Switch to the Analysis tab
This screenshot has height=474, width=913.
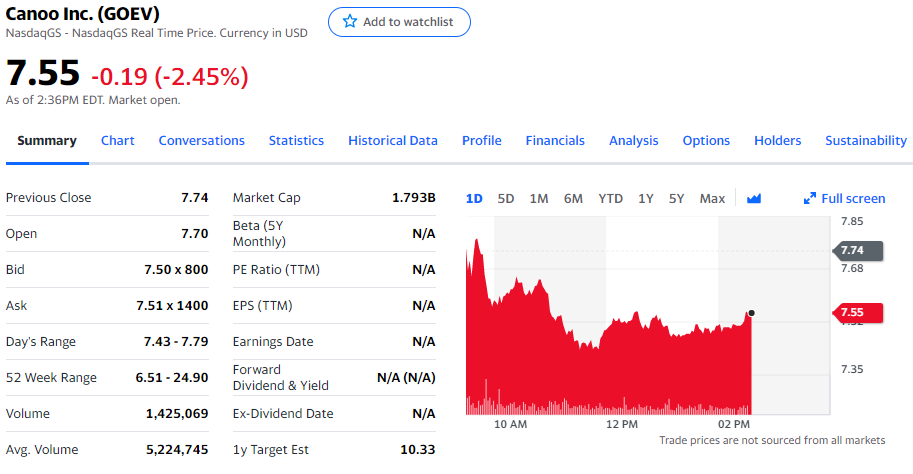[x=634, y=140]
